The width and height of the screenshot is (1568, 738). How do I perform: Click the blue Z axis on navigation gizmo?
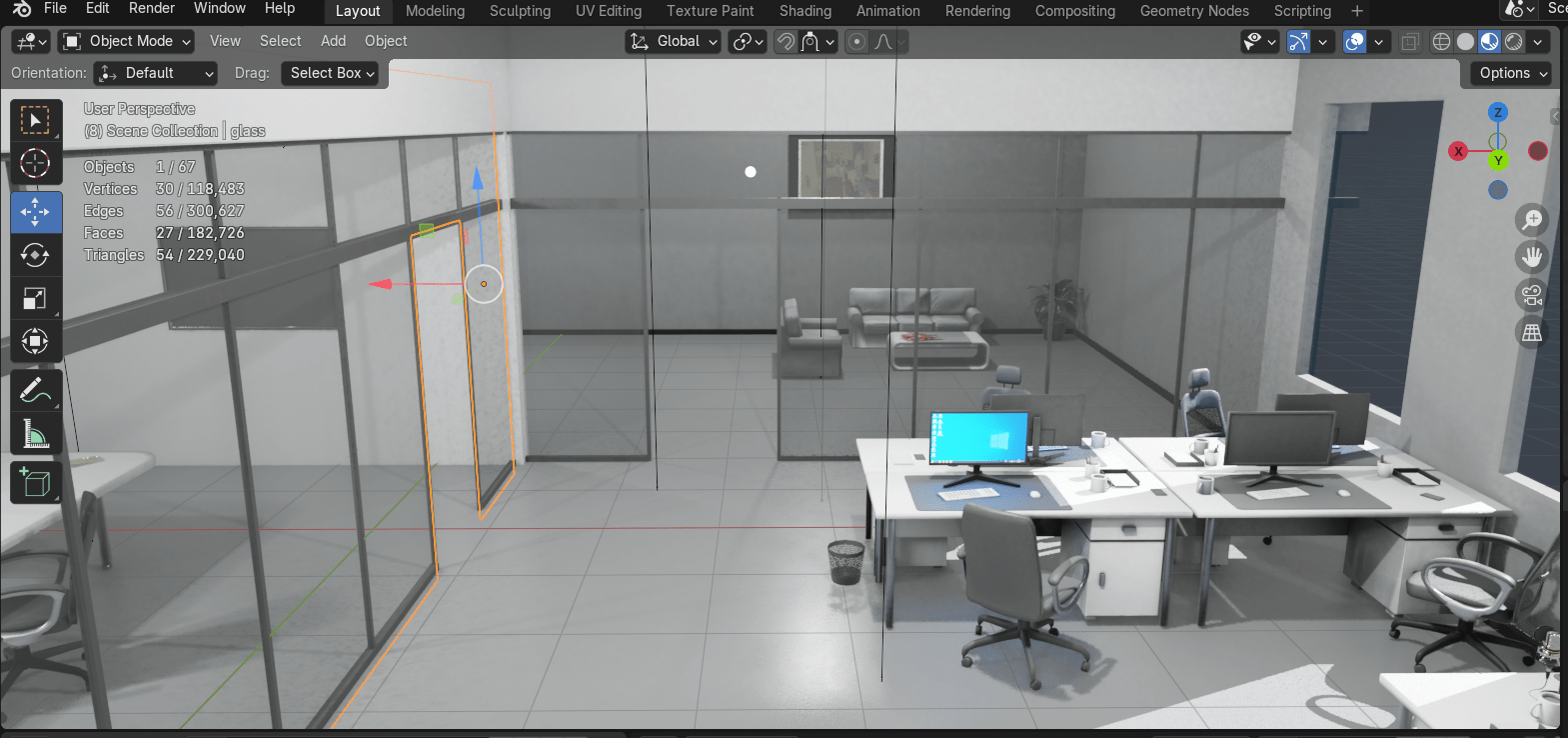pos(1497,113)
